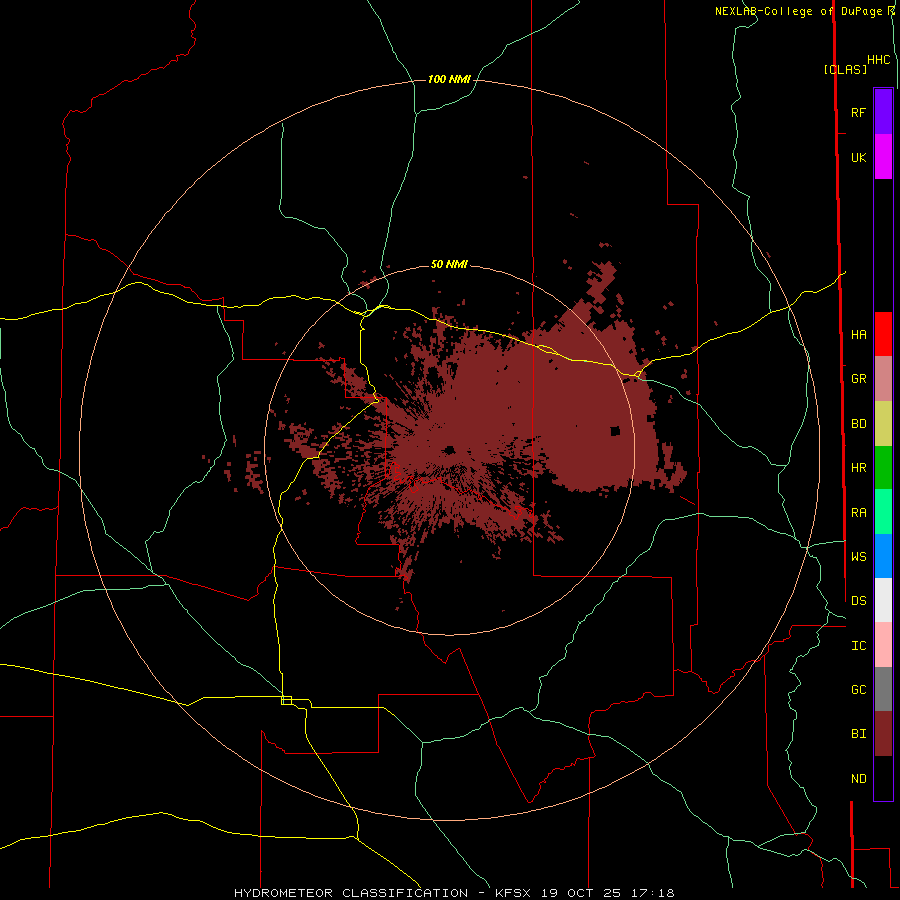
Task: Click the NEXLAB-College of DuPage header text
Action: point(804,11)
